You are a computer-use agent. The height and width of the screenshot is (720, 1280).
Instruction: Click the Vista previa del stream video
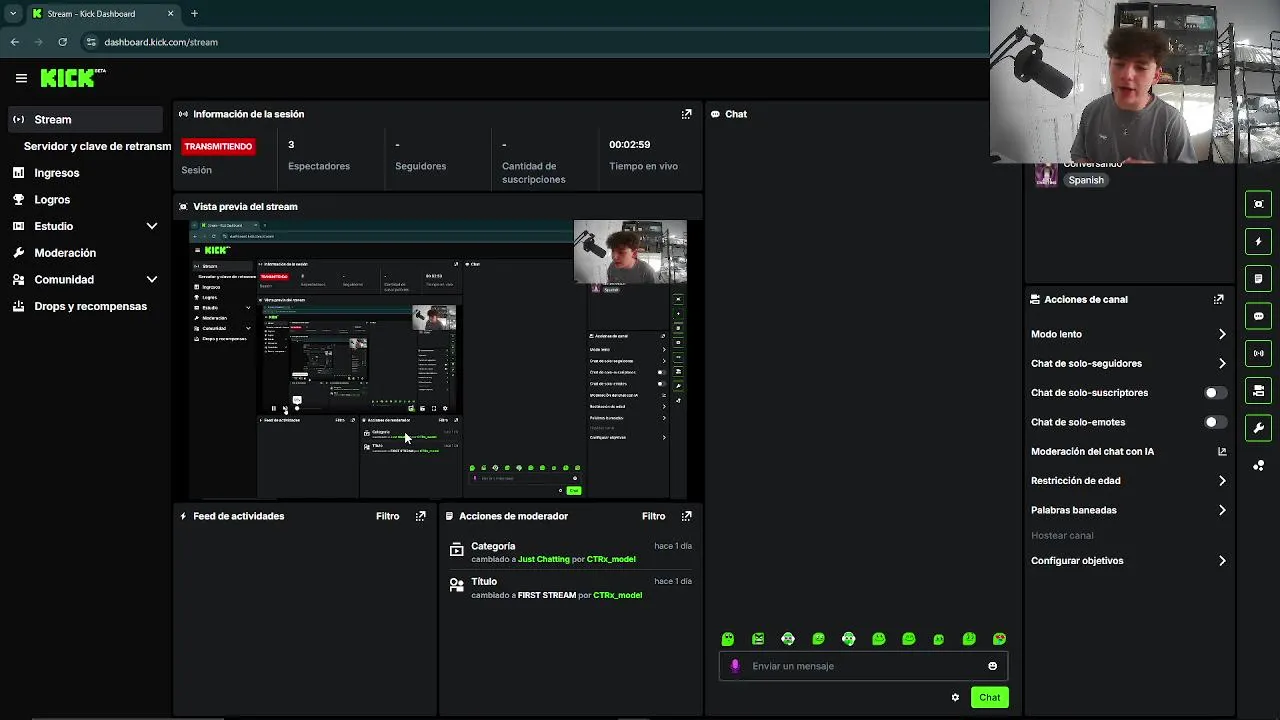[x=438, y=359]
